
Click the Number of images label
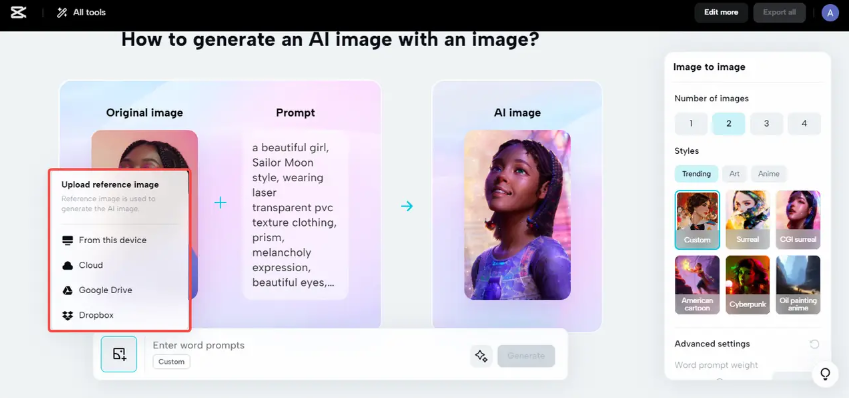[x=711, y=99]
